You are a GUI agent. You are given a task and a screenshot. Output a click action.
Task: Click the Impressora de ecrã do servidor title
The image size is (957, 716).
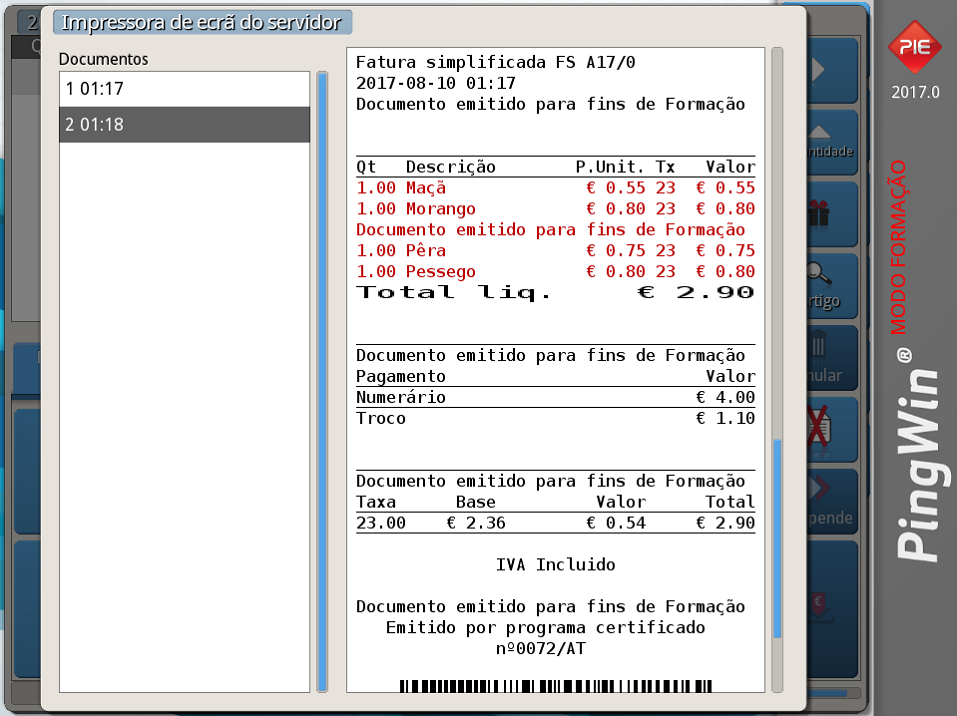(x=202, y=23)
